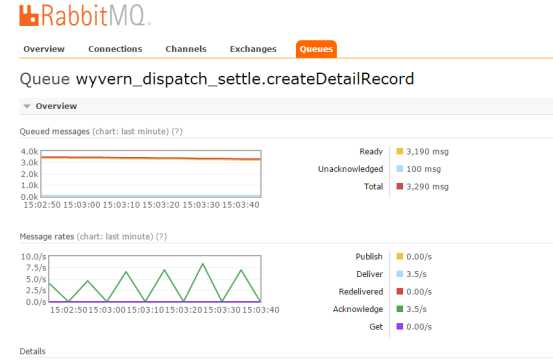553x363 pixels.
Task: Change the Queued messages chart range link
Action: tap(130, 132)
